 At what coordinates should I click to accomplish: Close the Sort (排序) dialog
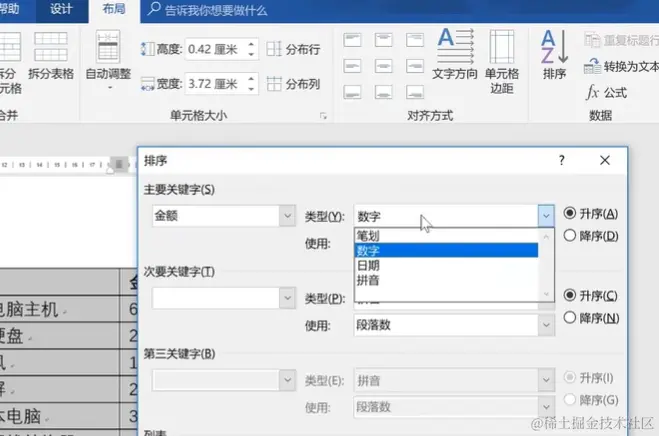click(x=605, y=160)
